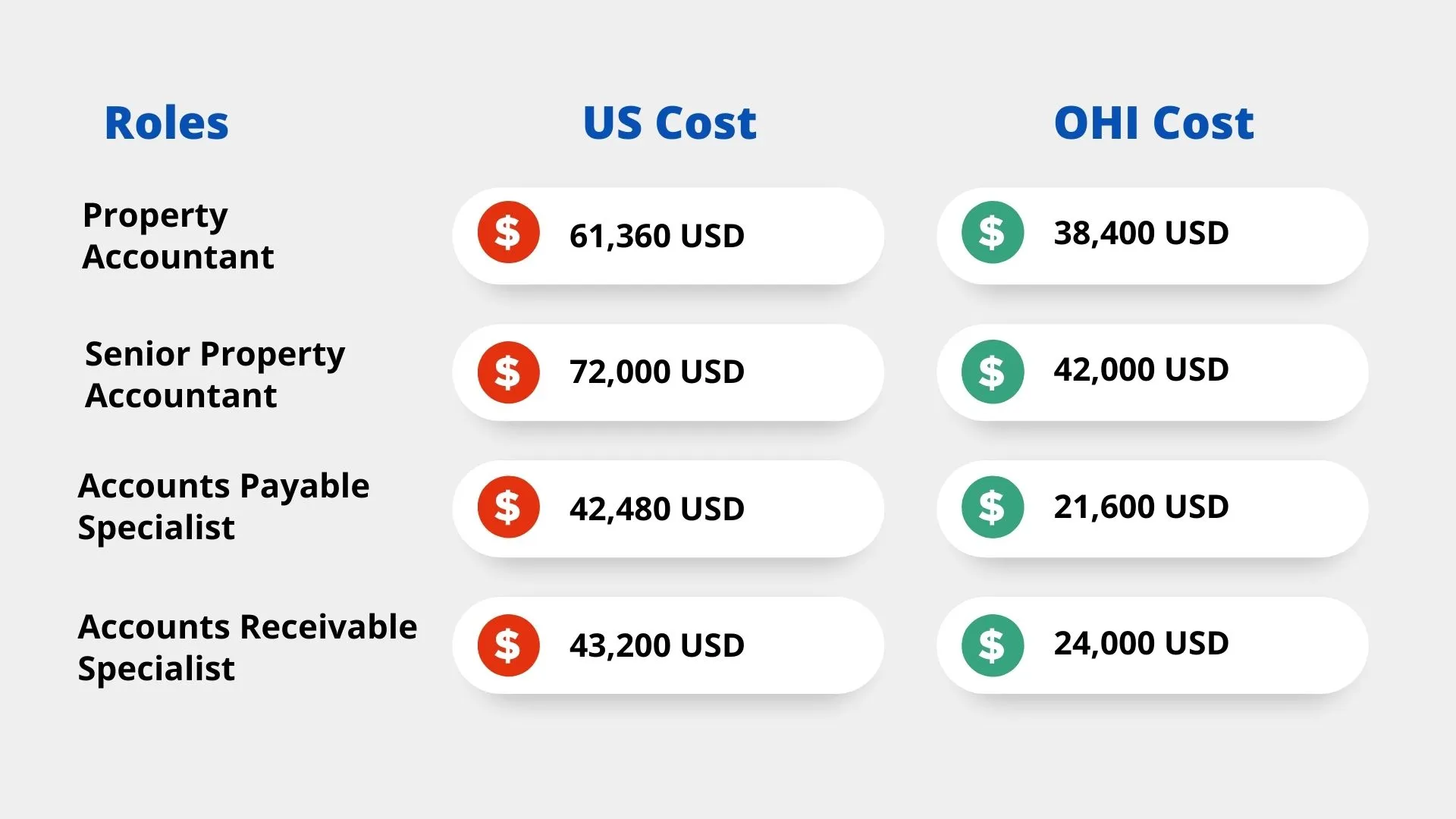
Task: Click the Senior Property Accountant label
Action: tap(215, 375)
